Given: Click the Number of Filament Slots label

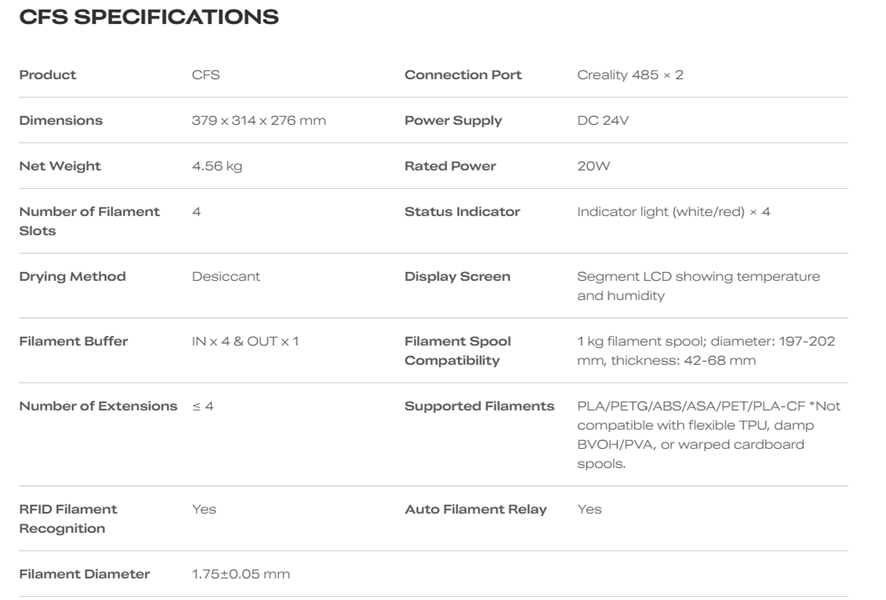Looking at the screenshot, I should click(x=89, y=221).
